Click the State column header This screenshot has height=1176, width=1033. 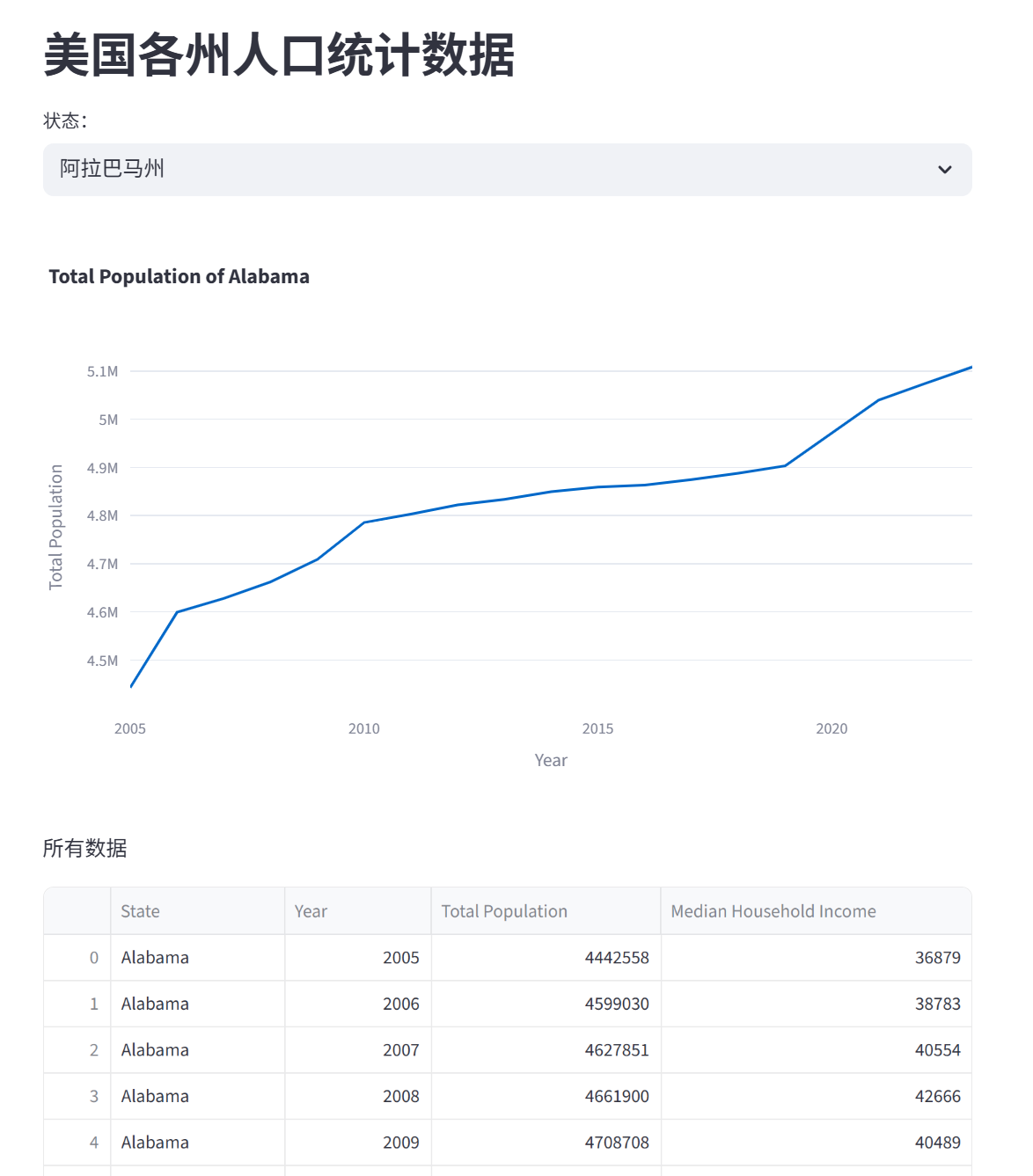140,911
